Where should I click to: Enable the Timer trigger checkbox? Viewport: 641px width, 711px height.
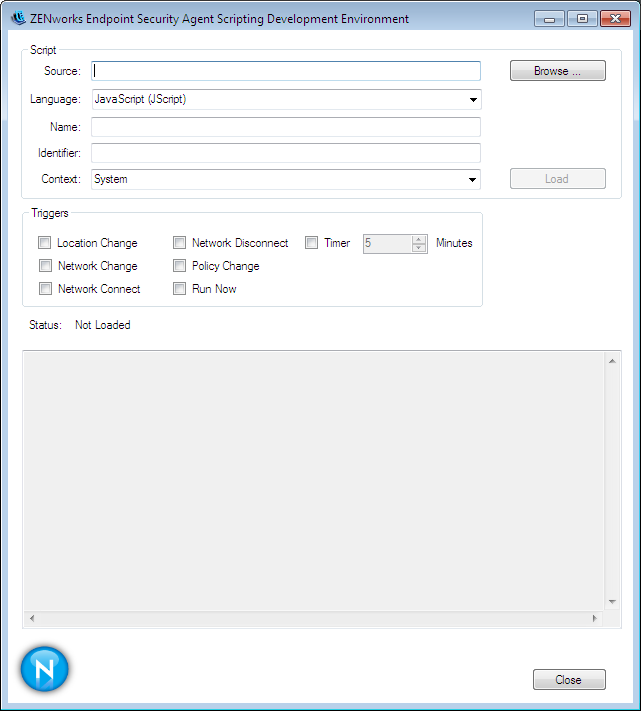pyautogui.click(x=311, y=243)
